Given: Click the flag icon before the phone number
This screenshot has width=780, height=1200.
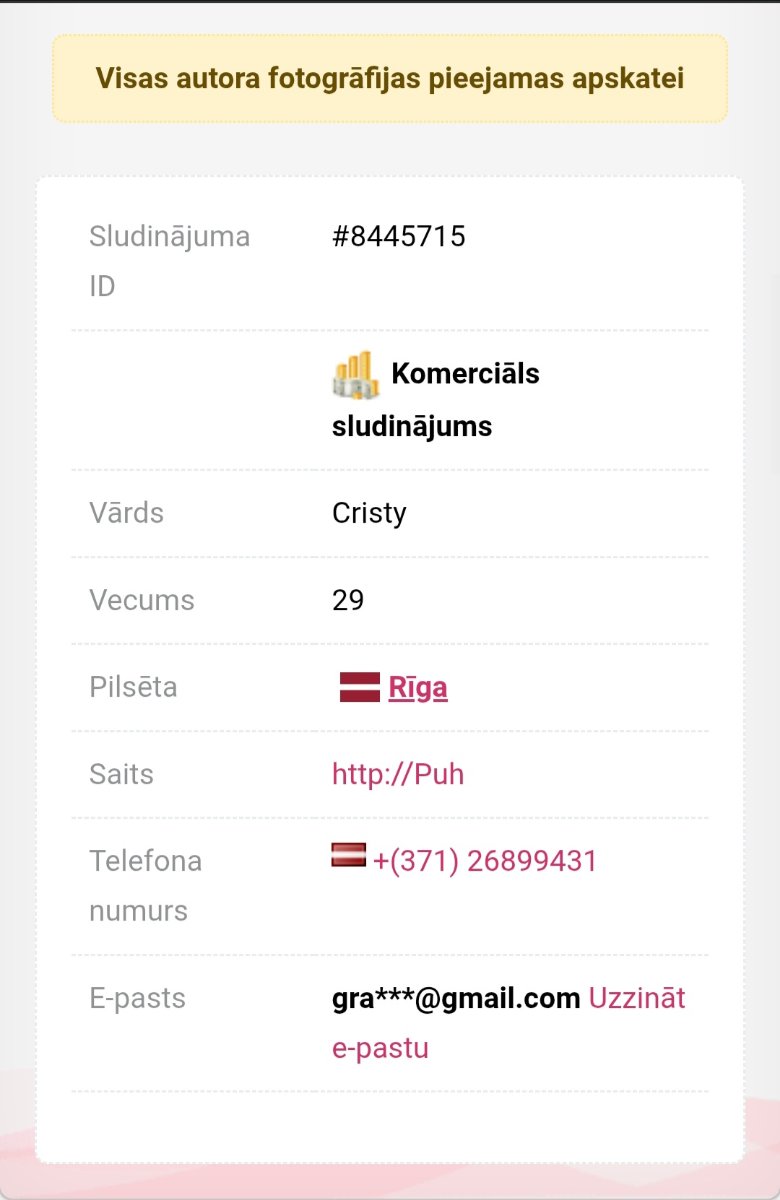Looking at the screenshot, I should (x=349, y=855).
